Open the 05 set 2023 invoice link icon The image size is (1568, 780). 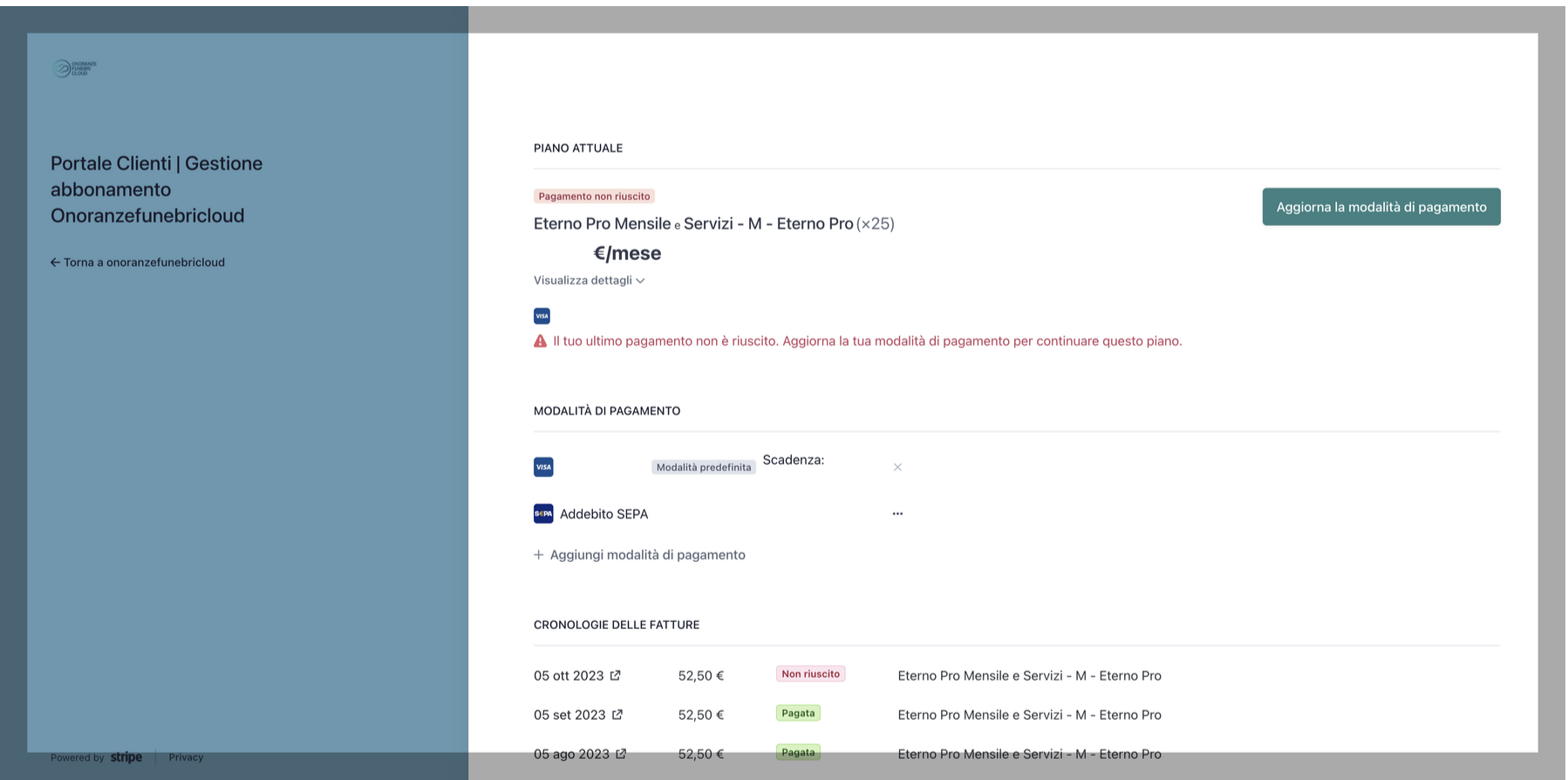point(617,715)
